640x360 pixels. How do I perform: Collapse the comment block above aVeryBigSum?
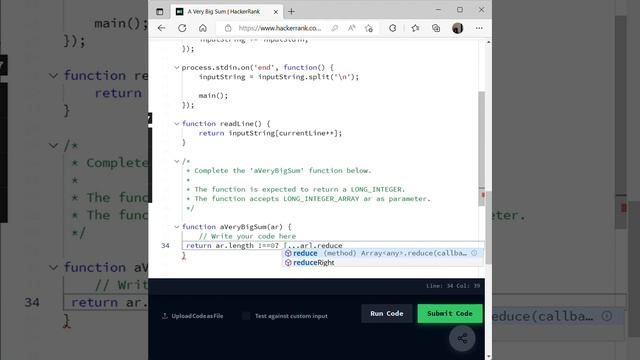point(177,161)
